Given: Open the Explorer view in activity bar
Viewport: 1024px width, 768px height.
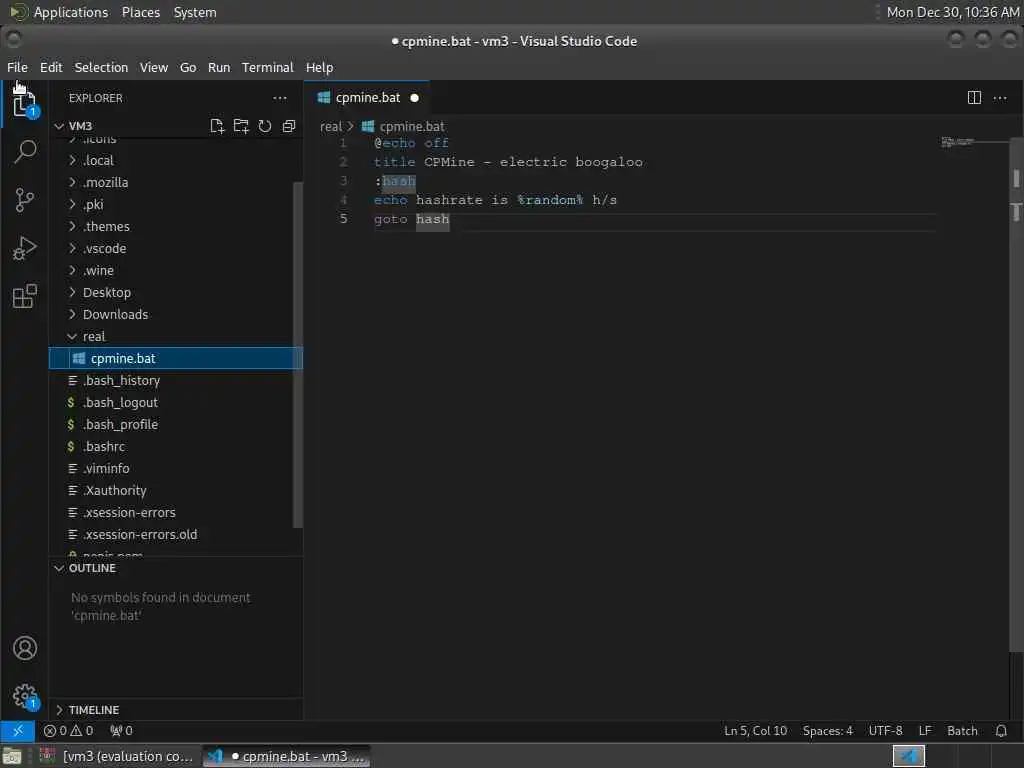Looking at the screenshot, I should (x=25, y=104).
